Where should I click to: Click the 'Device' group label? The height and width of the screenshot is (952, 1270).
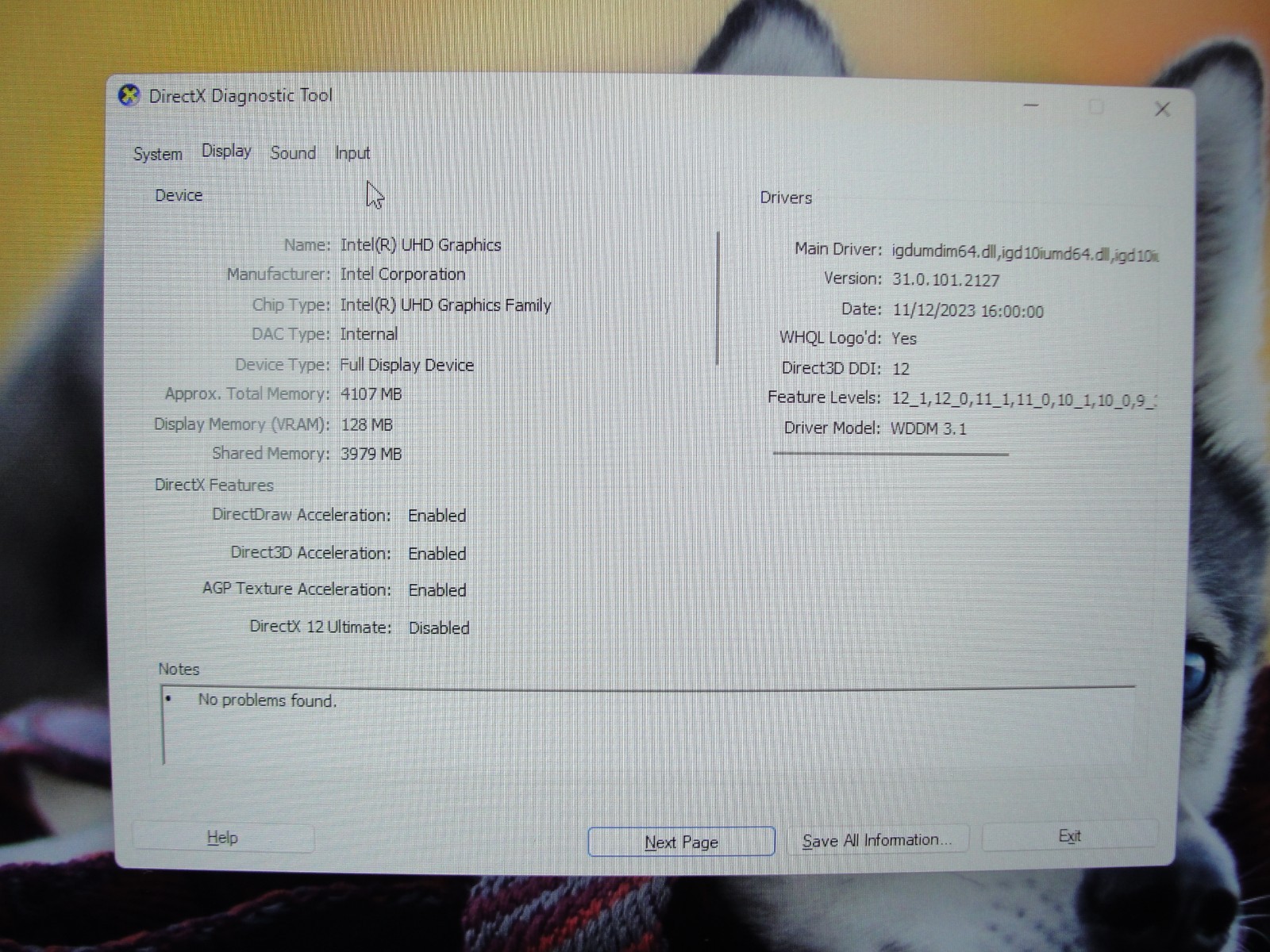pos(179,195)
